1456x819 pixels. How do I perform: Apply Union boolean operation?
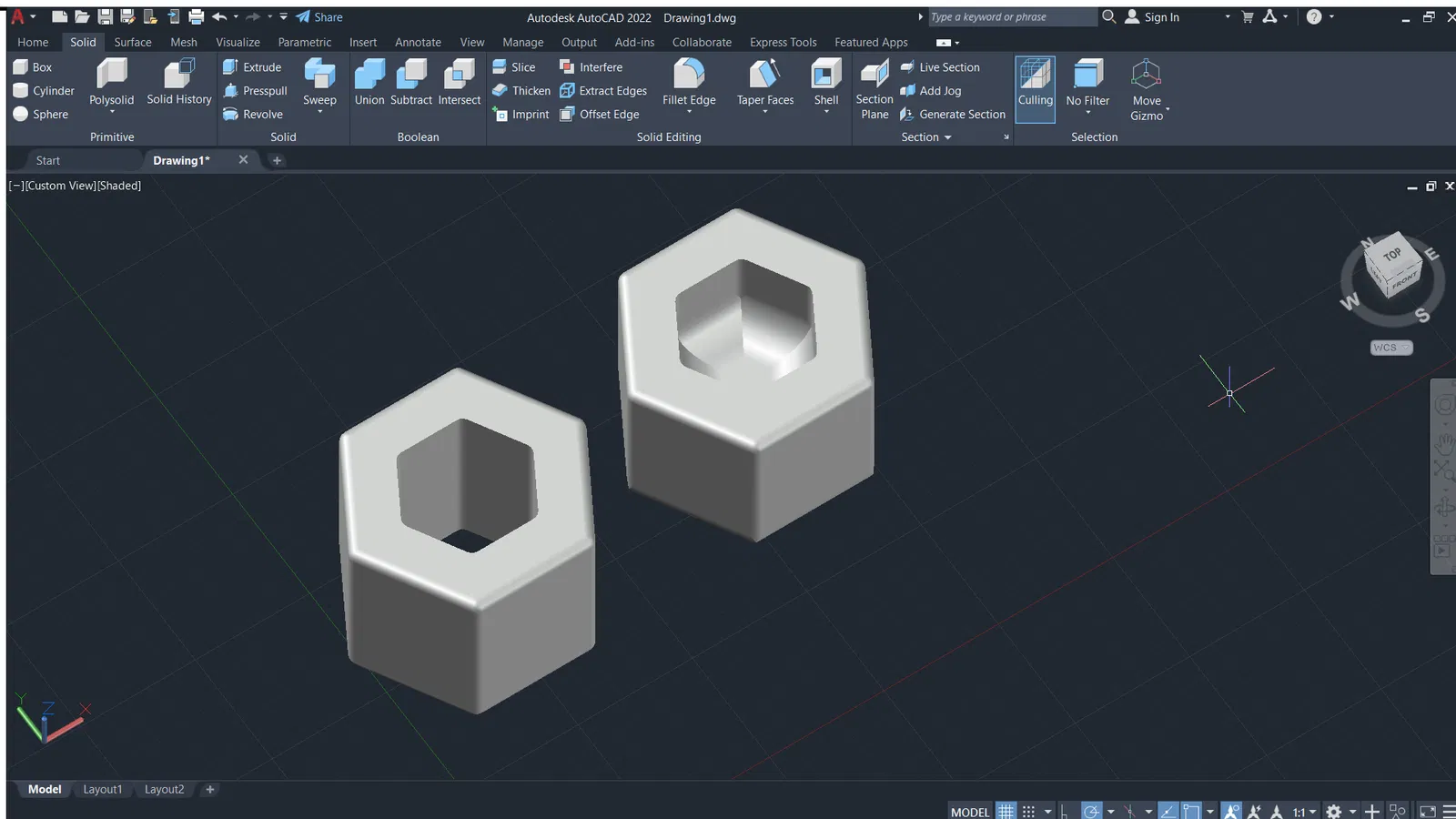pos(369,82)
